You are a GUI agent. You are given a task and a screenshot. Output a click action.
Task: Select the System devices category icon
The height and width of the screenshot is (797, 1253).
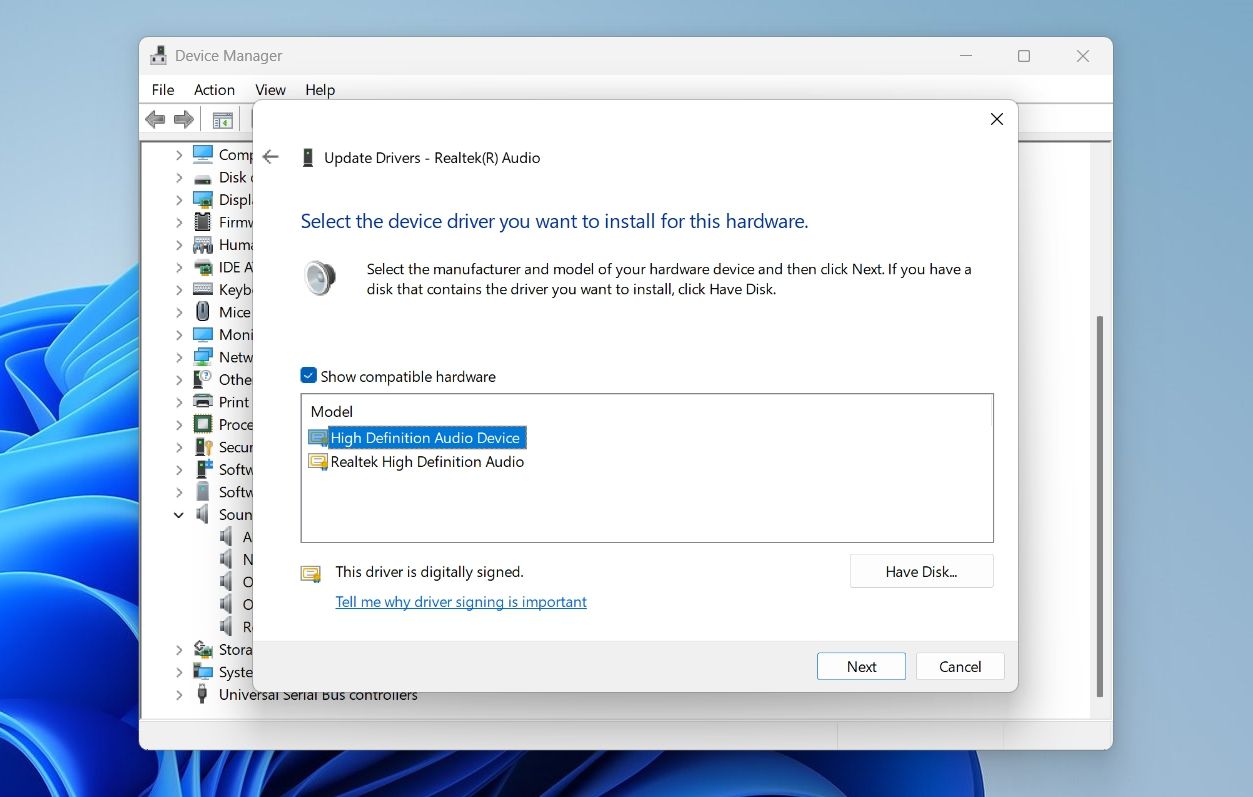[203, 672]
